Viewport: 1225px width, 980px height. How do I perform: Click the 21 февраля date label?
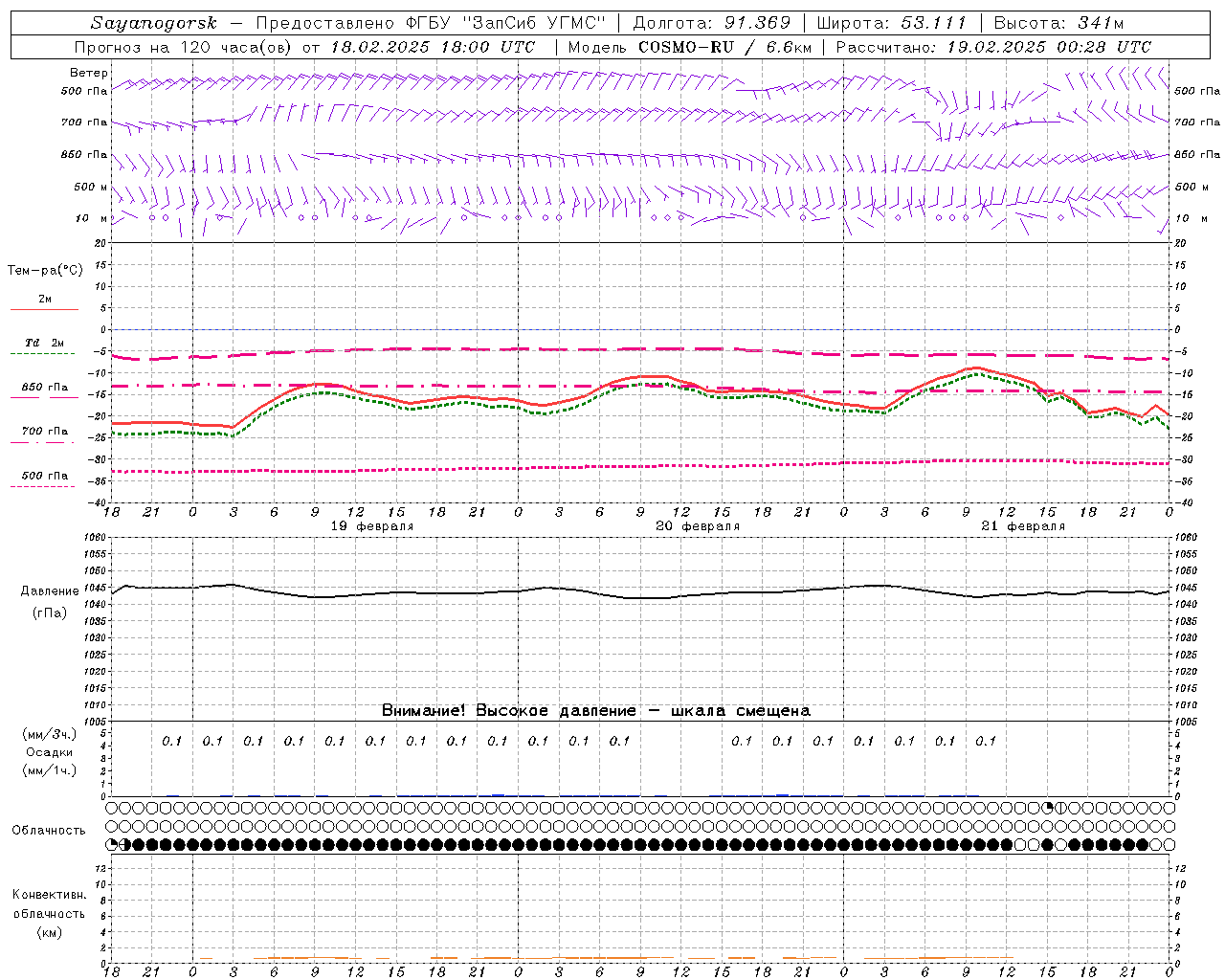pyautogui.click(x=1023, y=526)
